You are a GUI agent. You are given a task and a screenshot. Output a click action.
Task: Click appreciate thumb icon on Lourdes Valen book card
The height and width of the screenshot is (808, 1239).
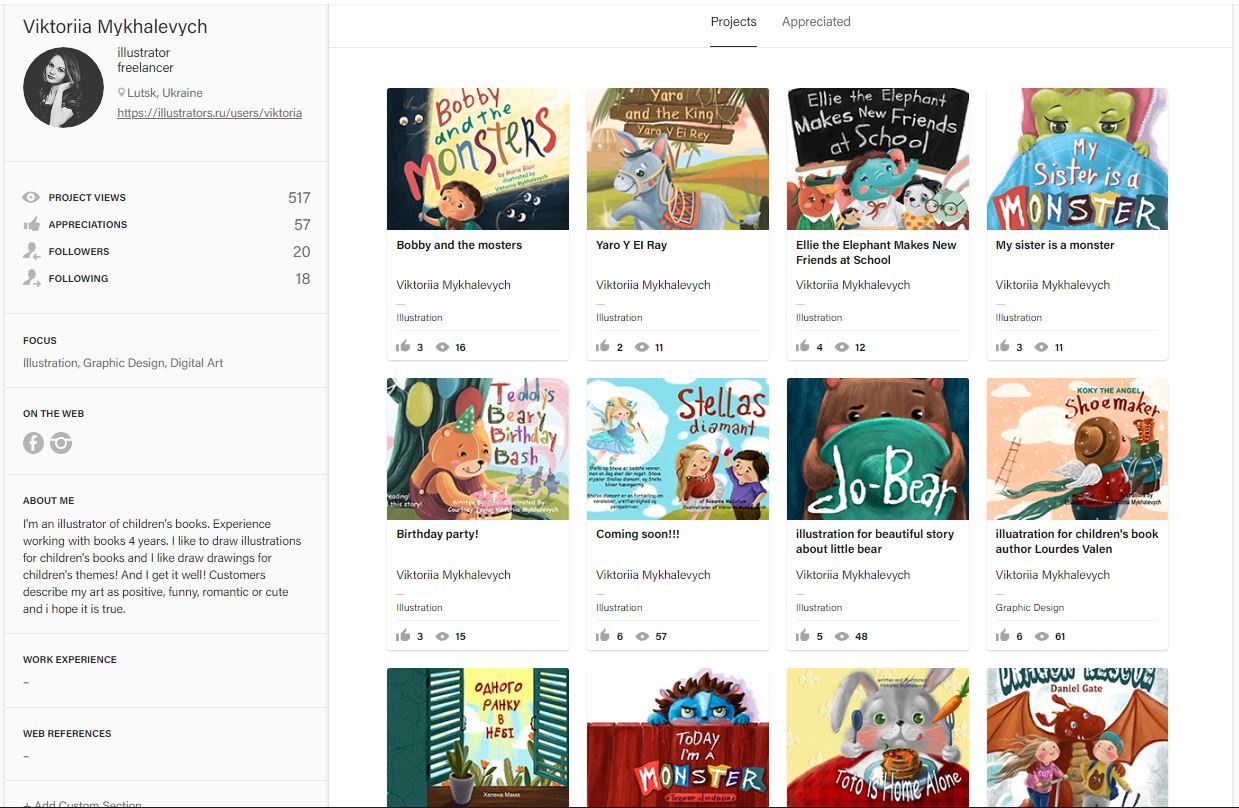(1004, 636)
